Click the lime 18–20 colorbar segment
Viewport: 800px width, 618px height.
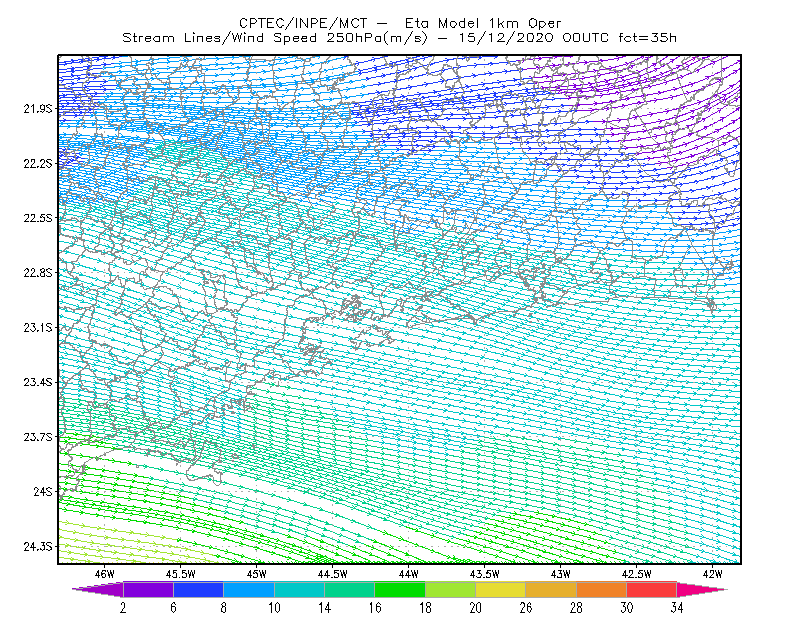(451, 589)
